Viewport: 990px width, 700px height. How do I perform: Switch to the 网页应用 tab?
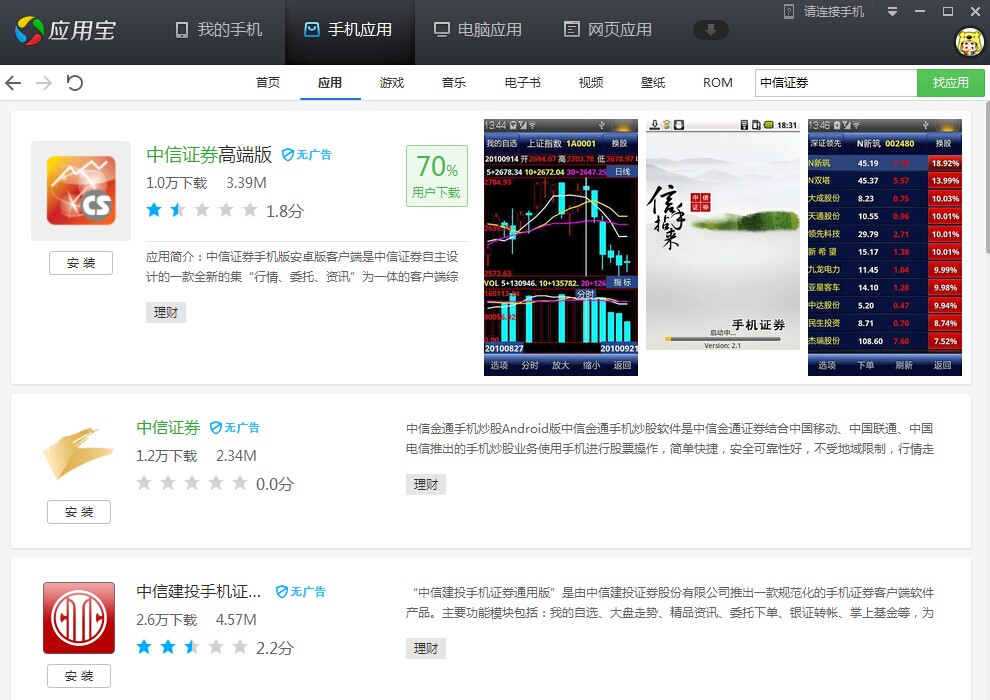[608, 30]
